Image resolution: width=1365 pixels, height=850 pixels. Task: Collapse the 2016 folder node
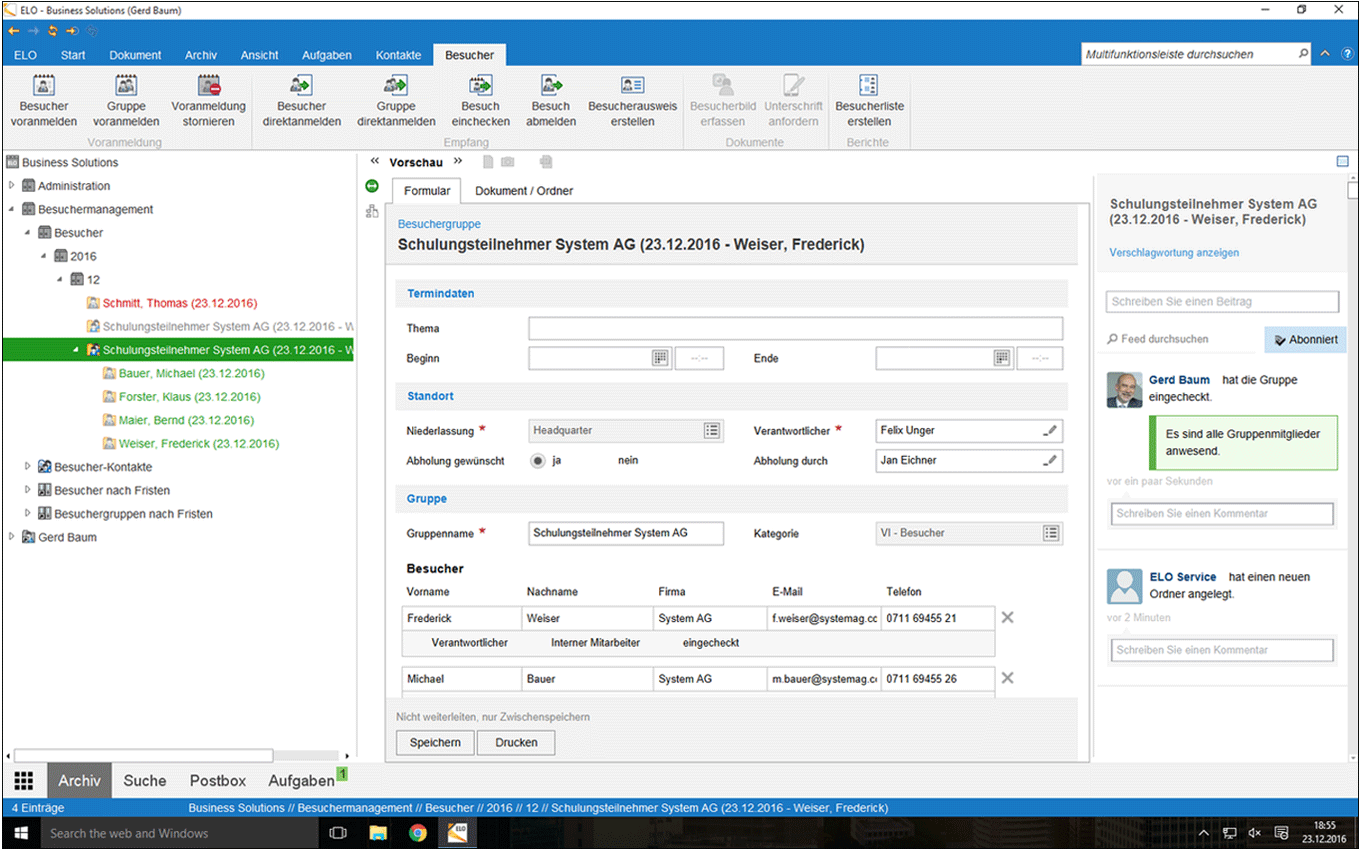tap(44, 257)
